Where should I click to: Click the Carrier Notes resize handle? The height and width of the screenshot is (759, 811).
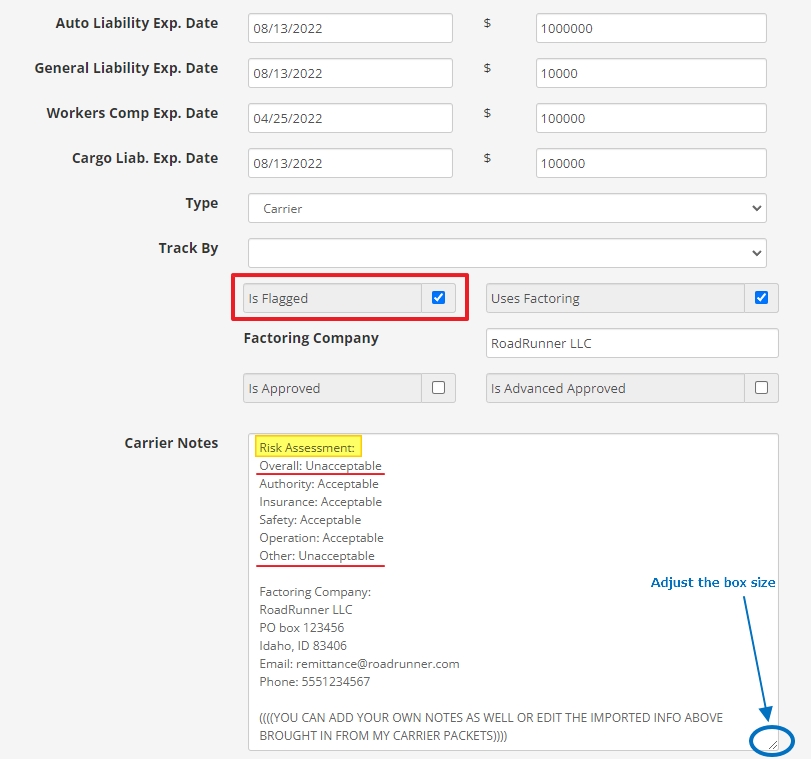pyautogui.click(x=772, y=744)
